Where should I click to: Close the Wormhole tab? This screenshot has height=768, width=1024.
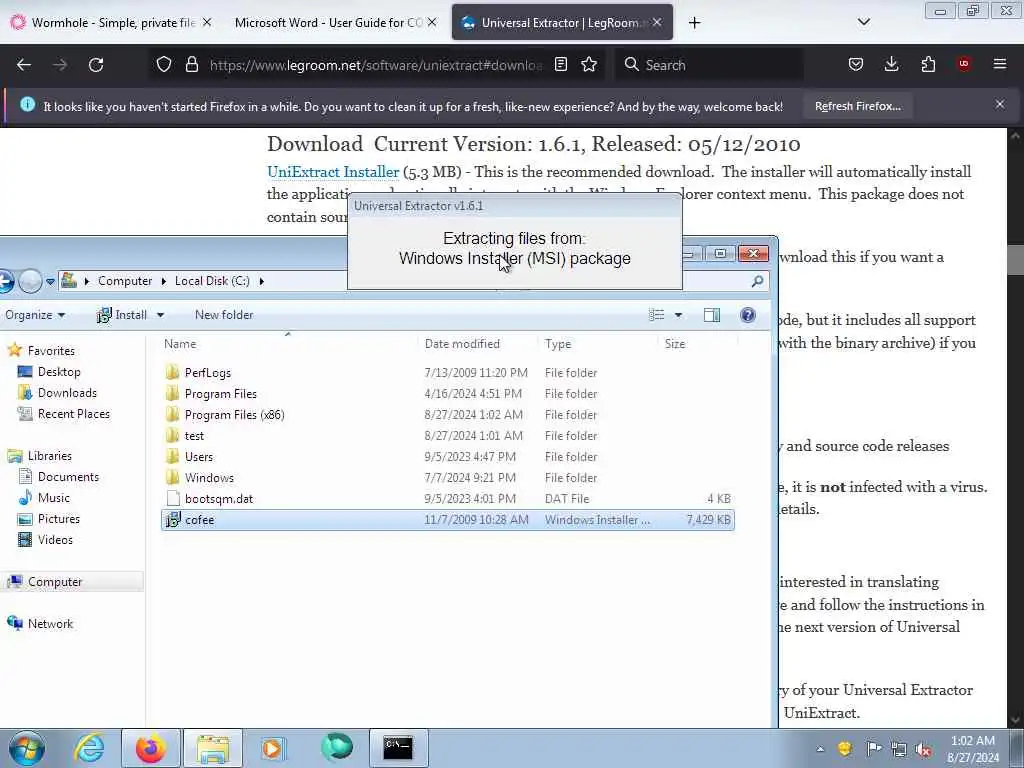[x=207, y=22]
